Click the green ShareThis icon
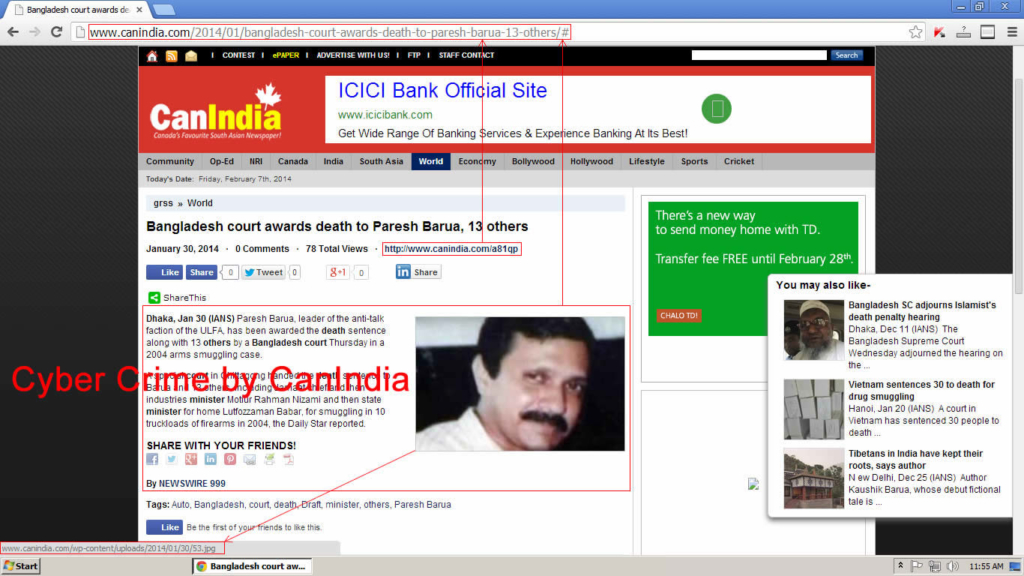The height and width of the screenshot is (576, 1024). 152,297
